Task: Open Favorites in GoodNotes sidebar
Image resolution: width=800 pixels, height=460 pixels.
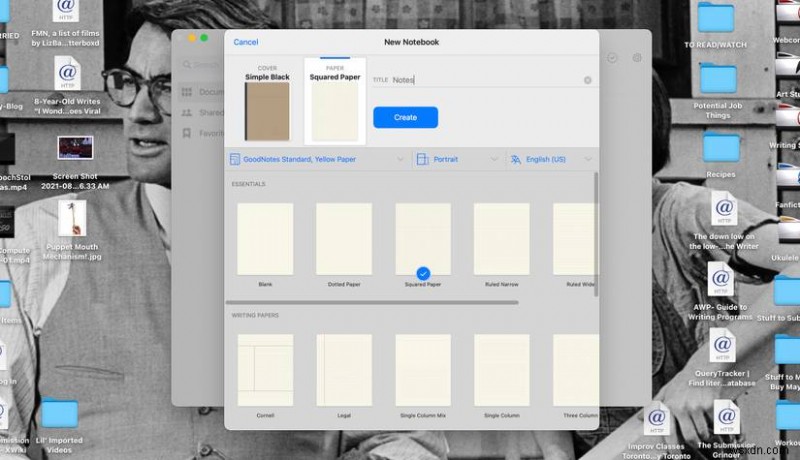Action: click(x=203, y=133)
